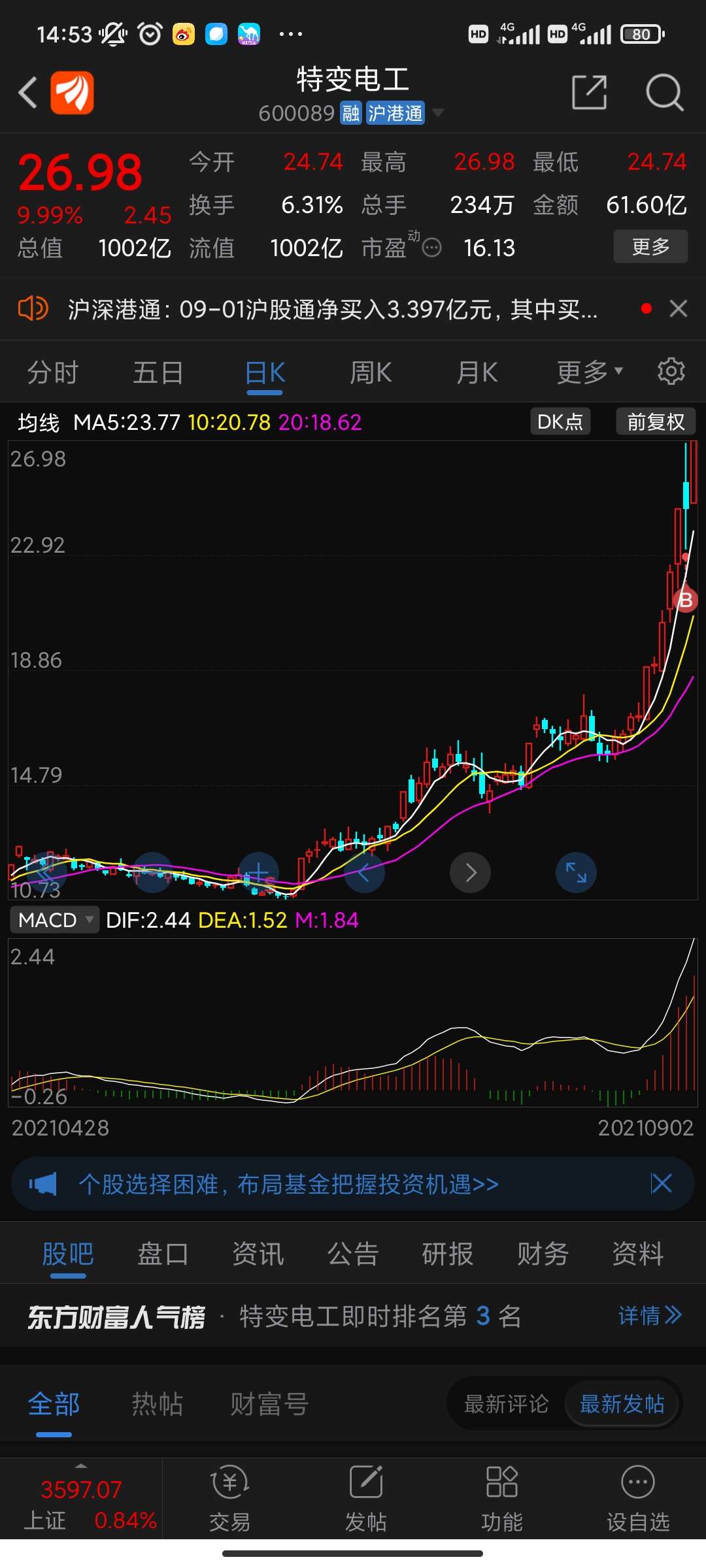Select the 股吧 tab

click(x=68, y=1254)
